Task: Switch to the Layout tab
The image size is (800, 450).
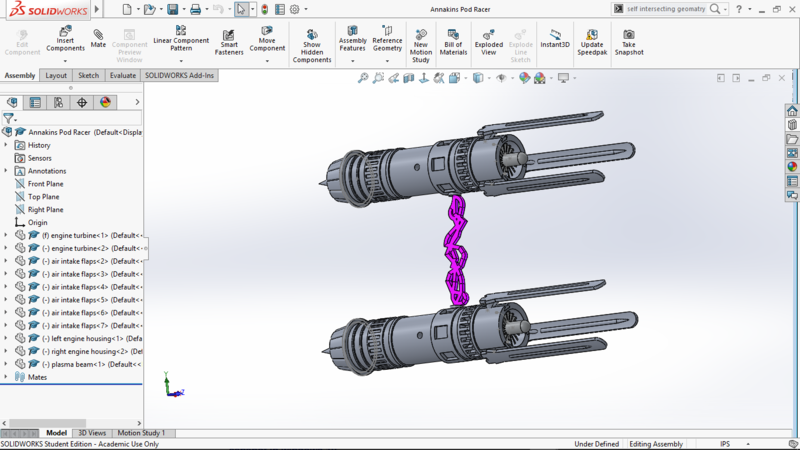Action: click(56, 76)
